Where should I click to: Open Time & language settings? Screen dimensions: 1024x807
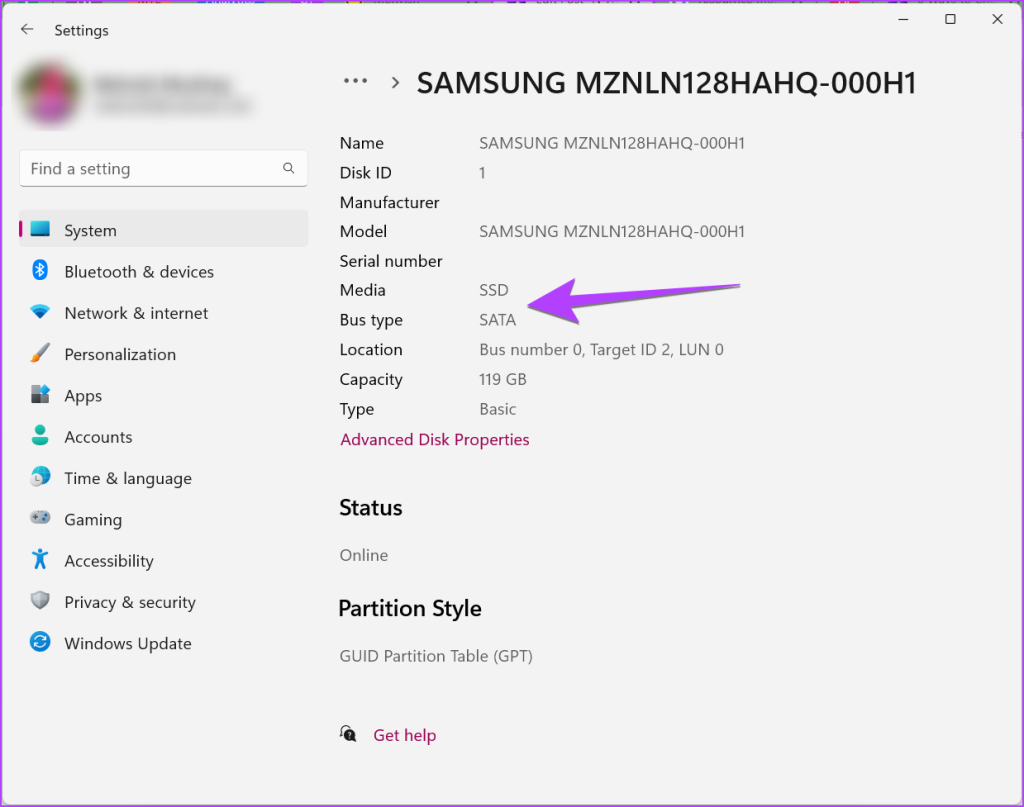163,478
